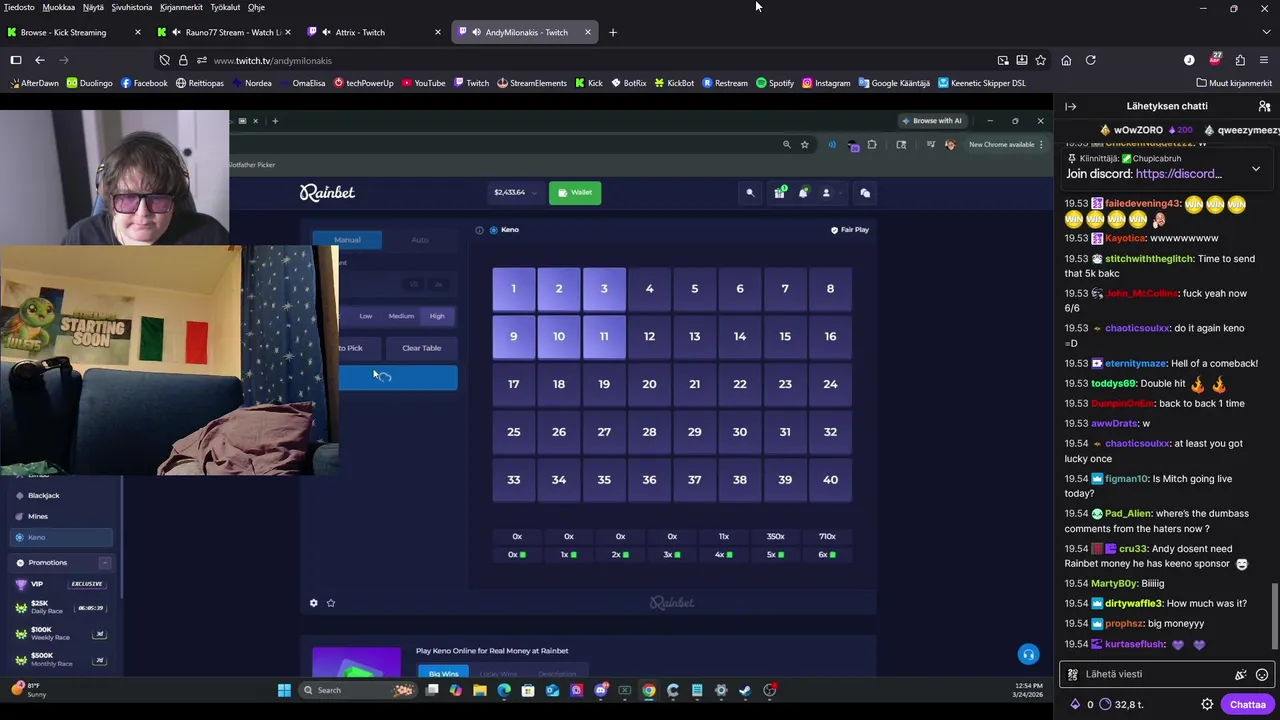Open the Rainbet search magnifier icon
Image resolution: width=1280 pixels, height=720 pixels.
point(750,193)
